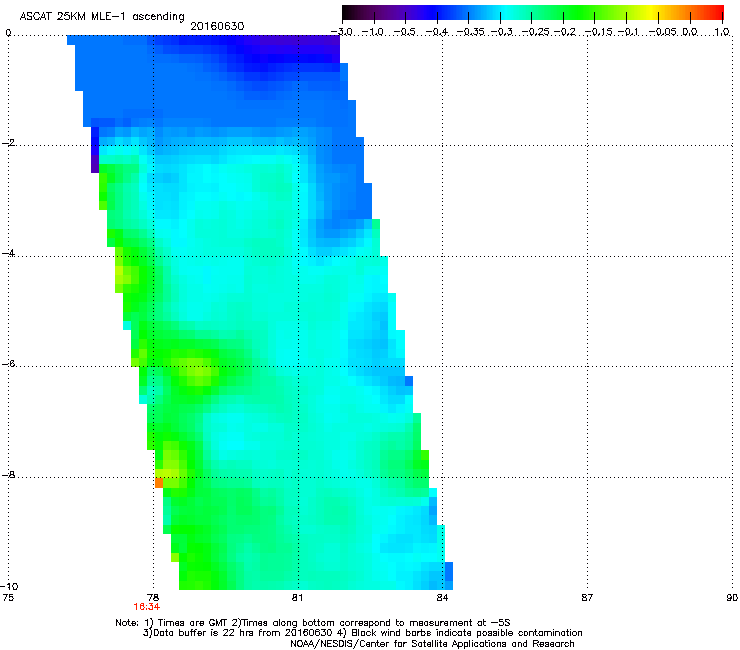The height and width of the screenshot is (650, 740).
Task: Select the latitude axis label "-6"
Action: (x=8, y=364)
